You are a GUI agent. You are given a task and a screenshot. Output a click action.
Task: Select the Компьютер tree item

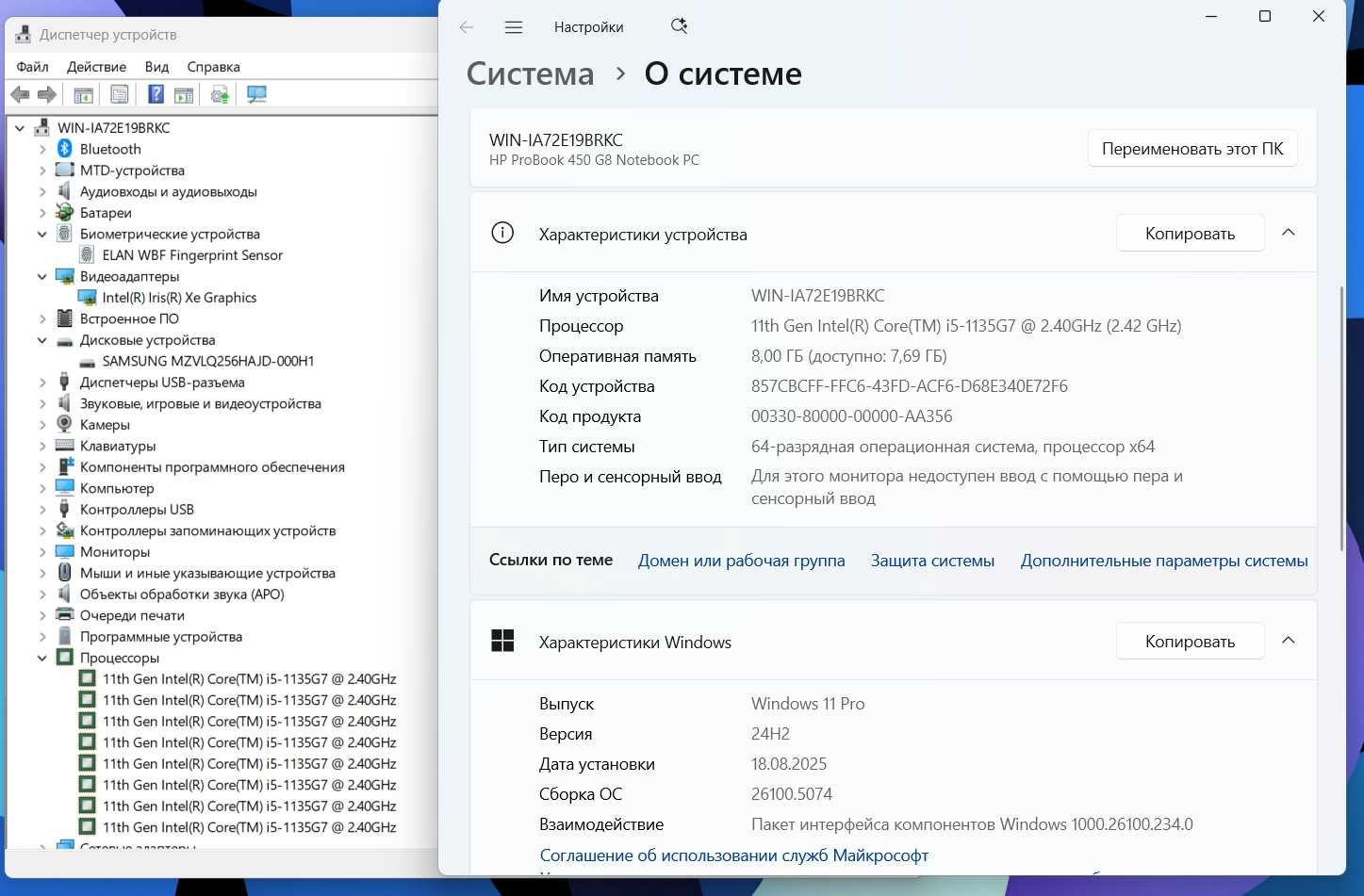point(117,488)
